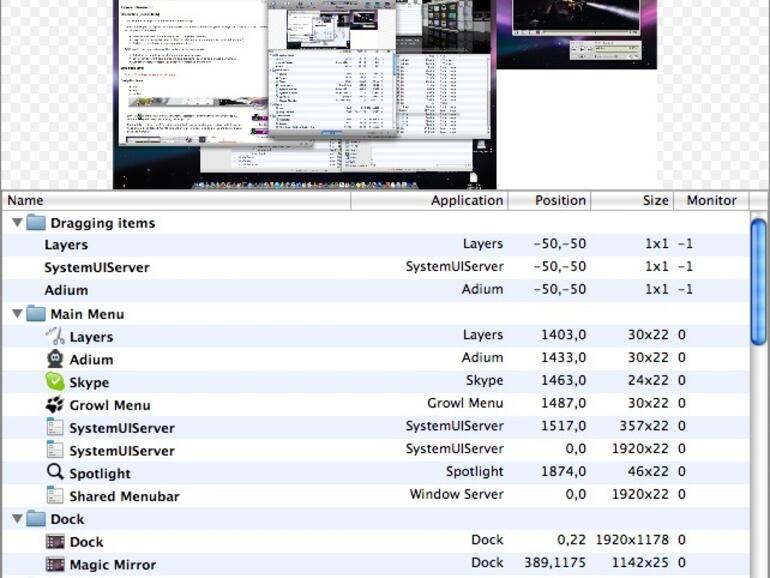
Task: Collapse the Dragging items group
Action: pyautogui.click(x=17, y=222)
